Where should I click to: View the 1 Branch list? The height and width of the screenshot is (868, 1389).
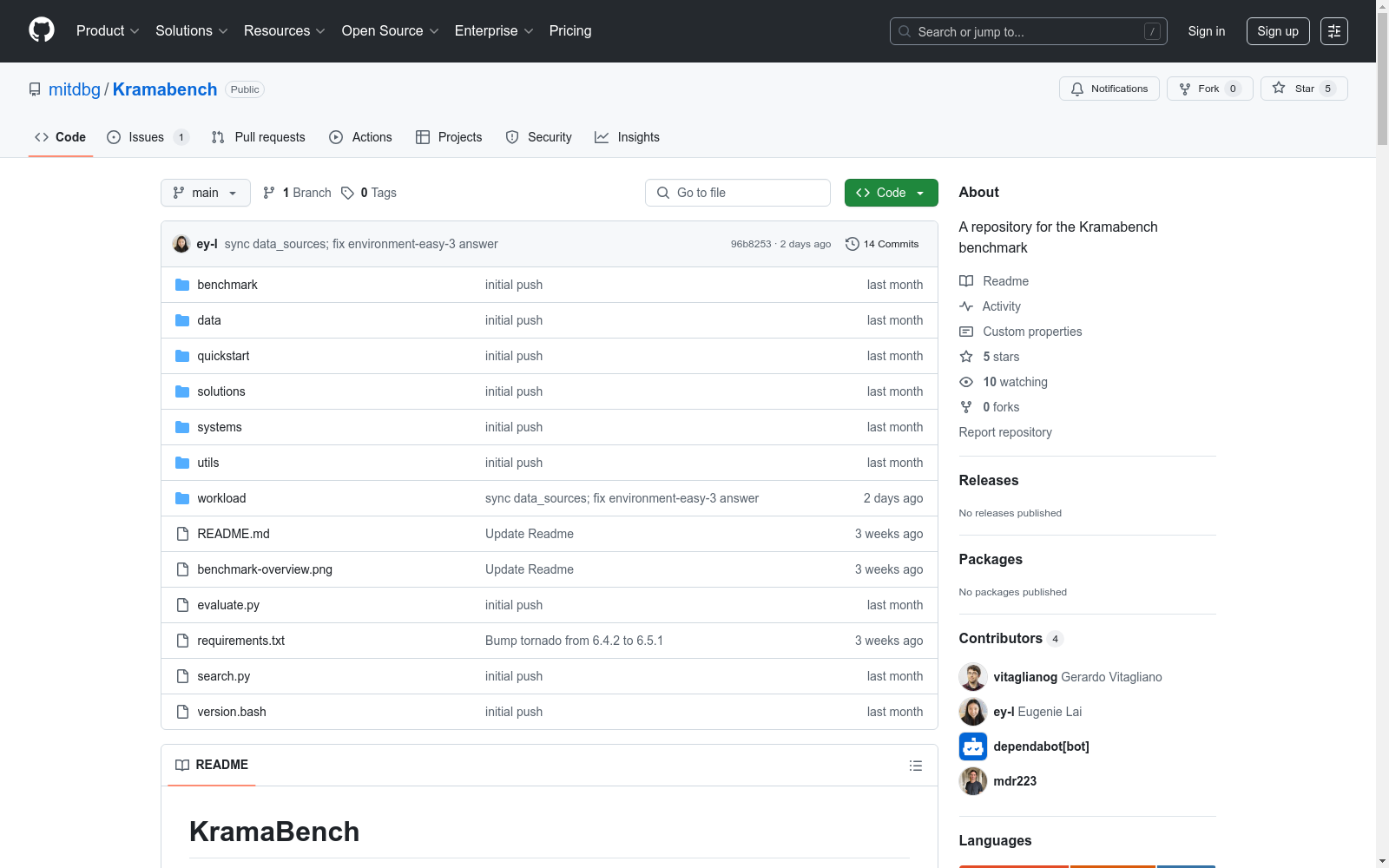[x=297, y=193]
